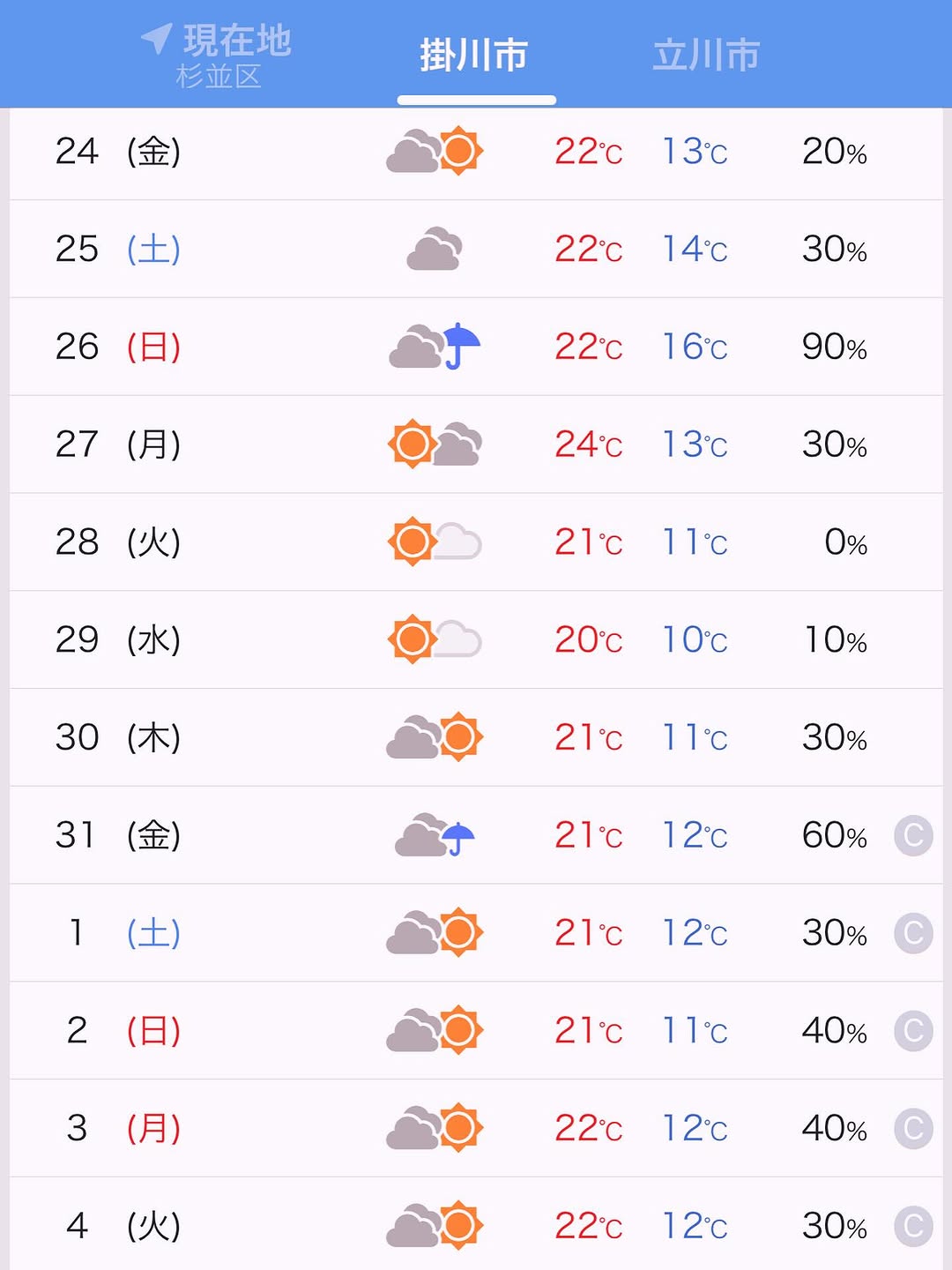Screen dimensions: 952x1270
Task: Tap the cloud and umbrella icon for the 26th
Action: [x=435, y=347]
